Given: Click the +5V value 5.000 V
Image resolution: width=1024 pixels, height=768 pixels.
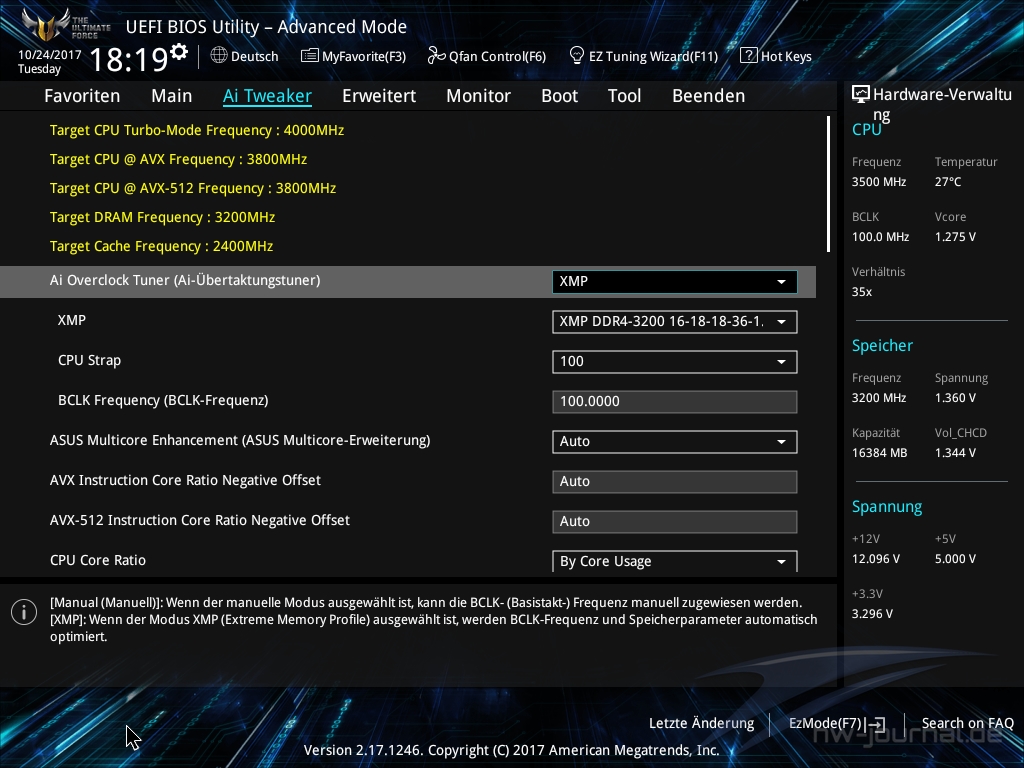Looking at the screenshot, I should coord(955,559).
